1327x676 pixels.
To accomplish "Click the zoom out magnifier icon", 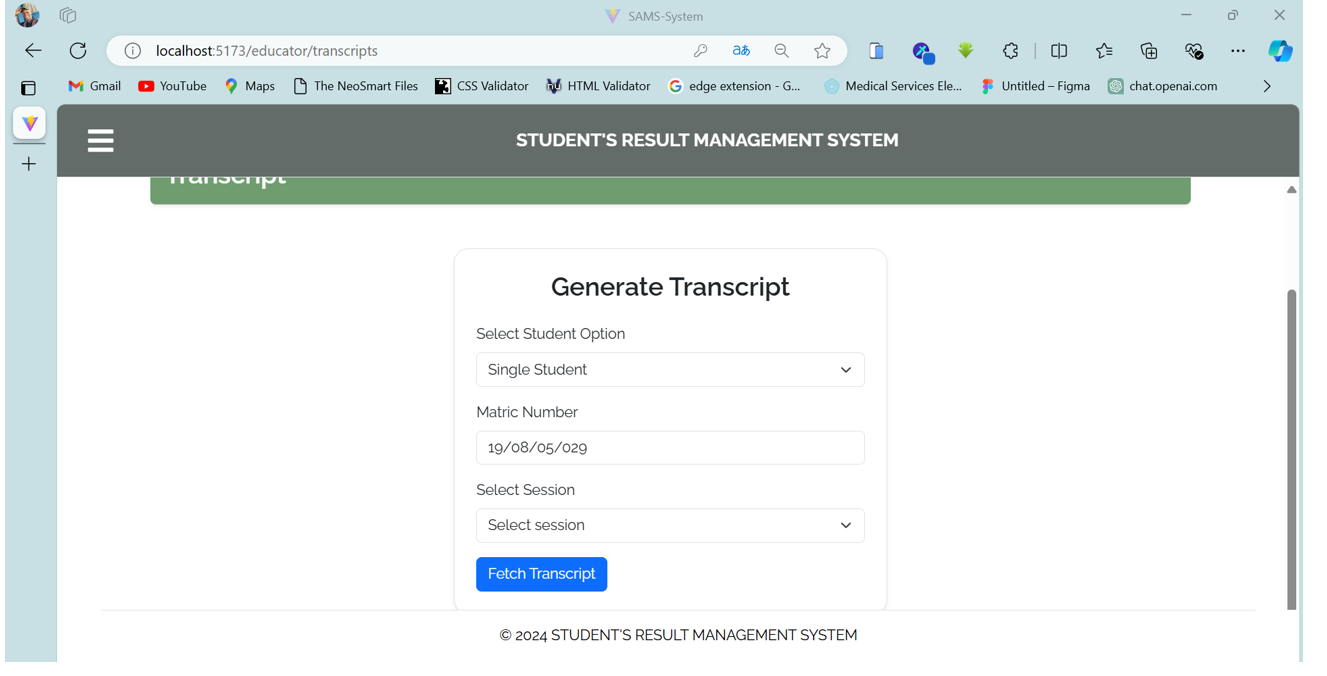I will pos(781,51).
